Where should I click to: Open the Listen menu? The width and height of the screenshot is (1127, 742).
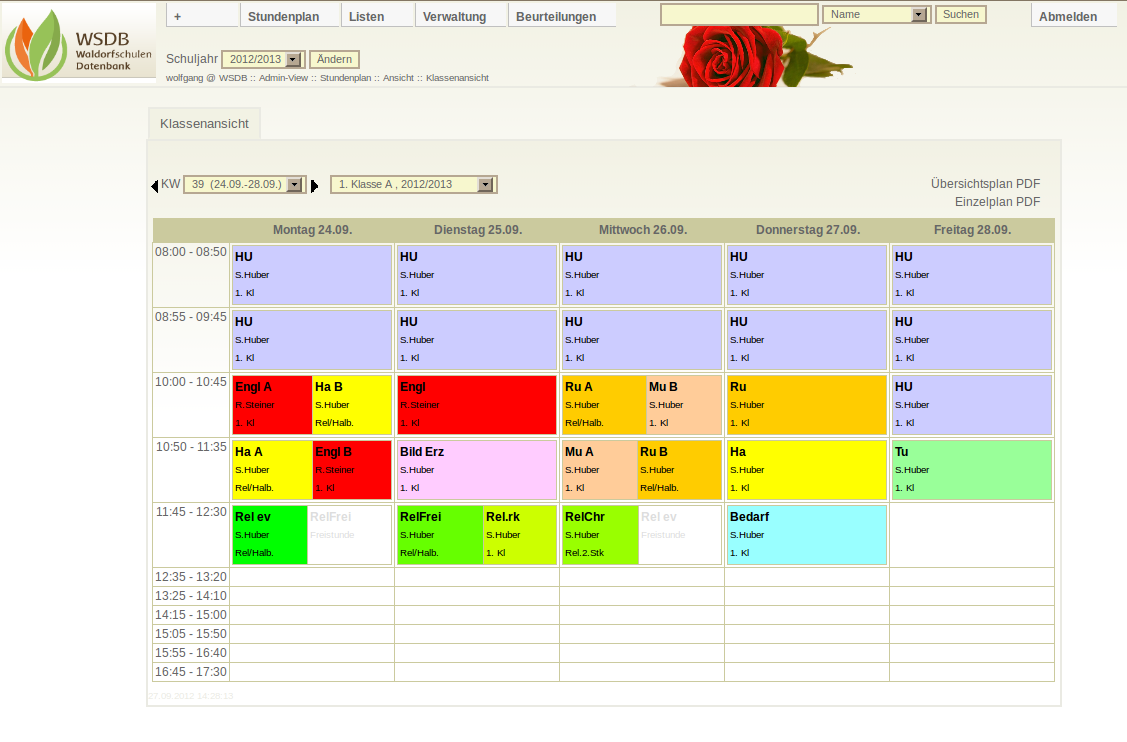(367, 16)
